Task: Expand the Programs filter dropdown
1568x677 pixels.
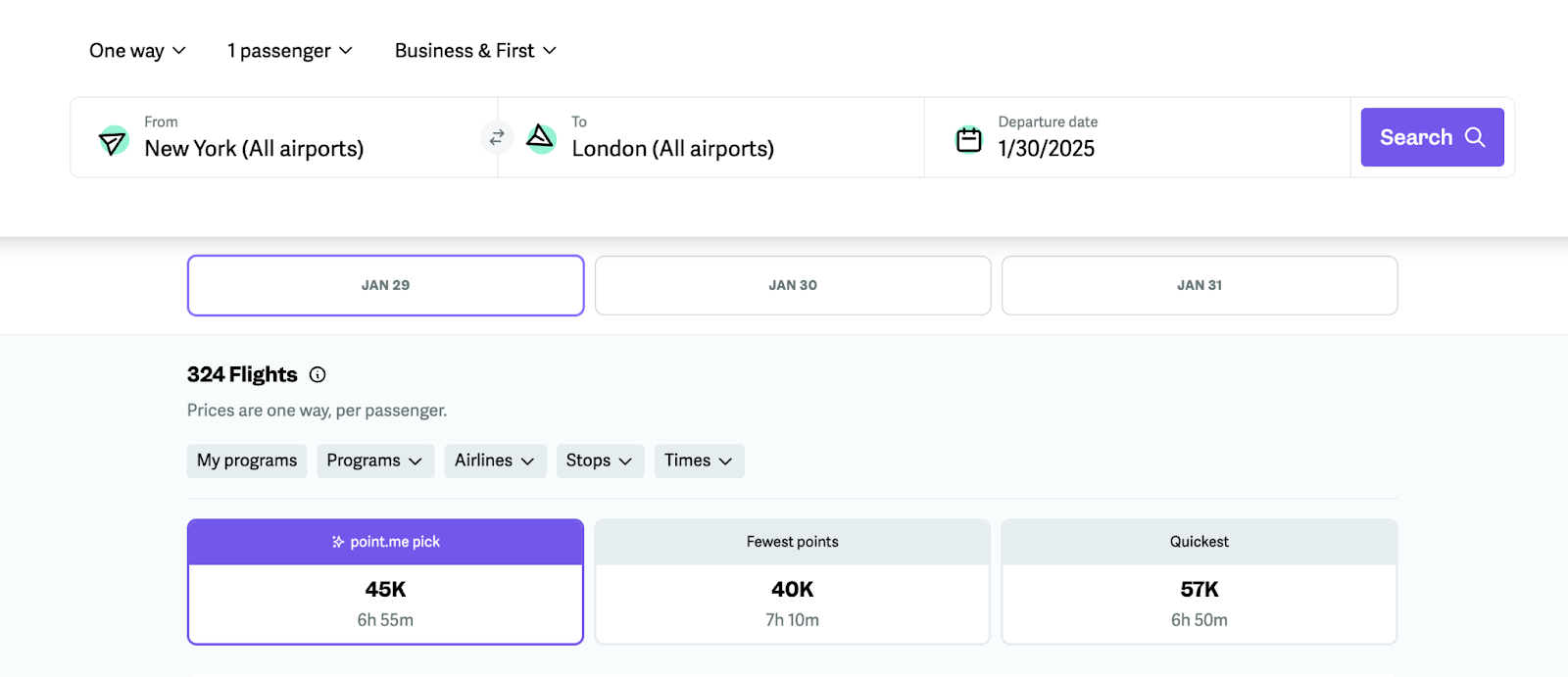Action: (375, 460)
